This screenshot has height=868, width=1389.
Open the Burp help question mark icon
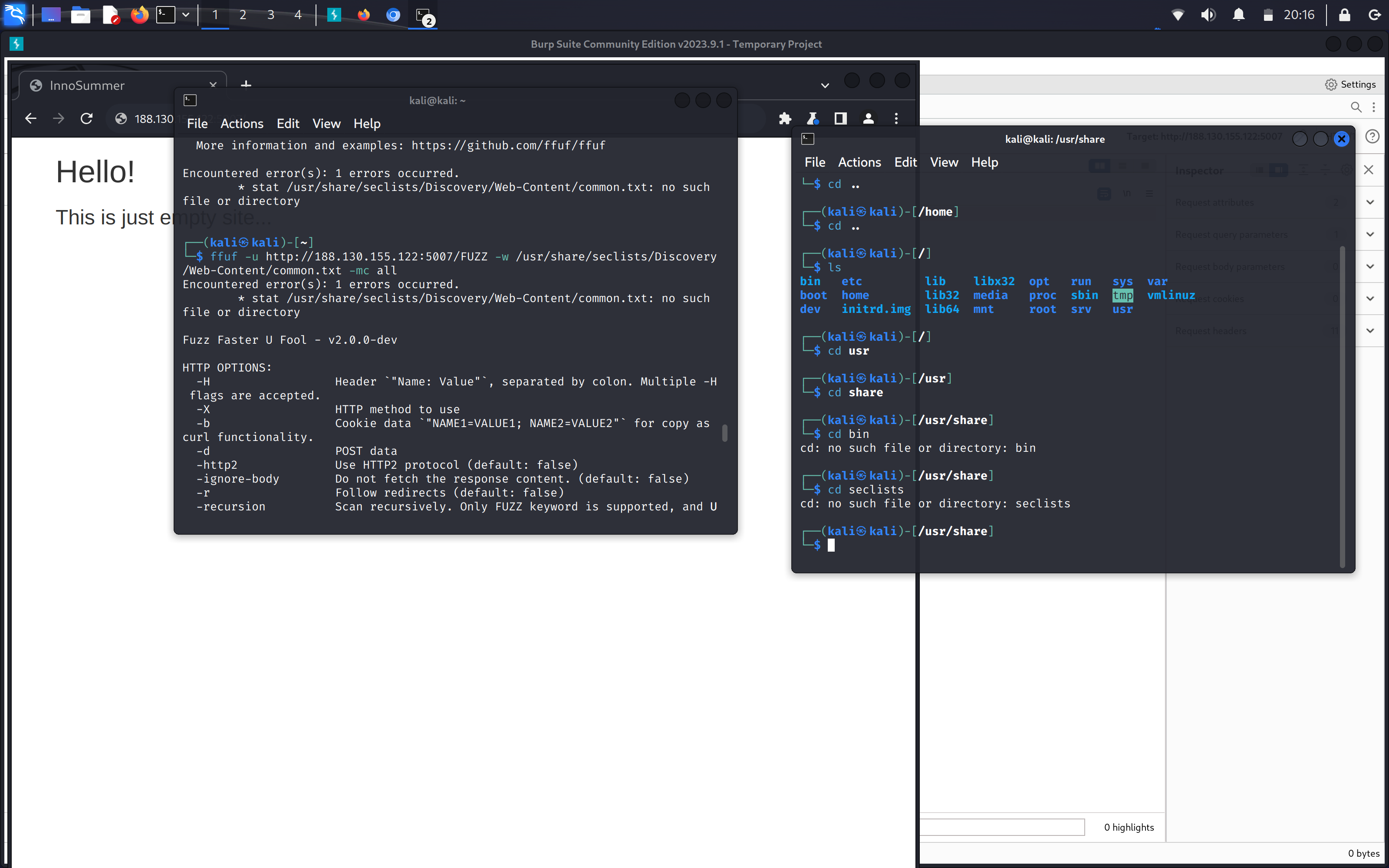coord(1372,137)
